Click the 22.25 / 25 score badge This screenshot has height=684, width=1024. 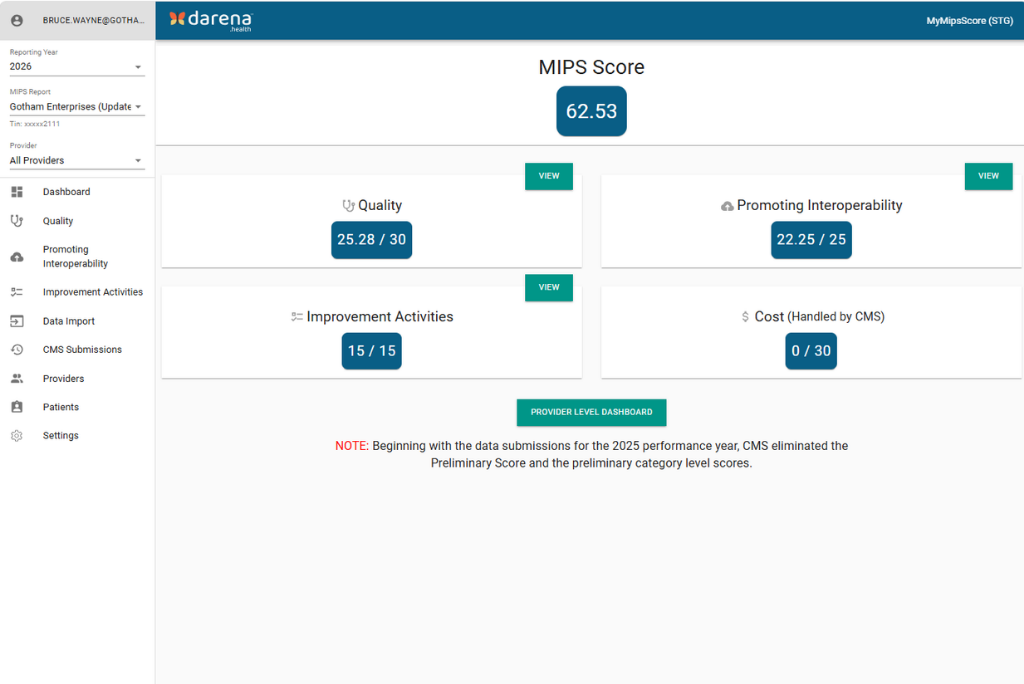click(x=811, y=240)
